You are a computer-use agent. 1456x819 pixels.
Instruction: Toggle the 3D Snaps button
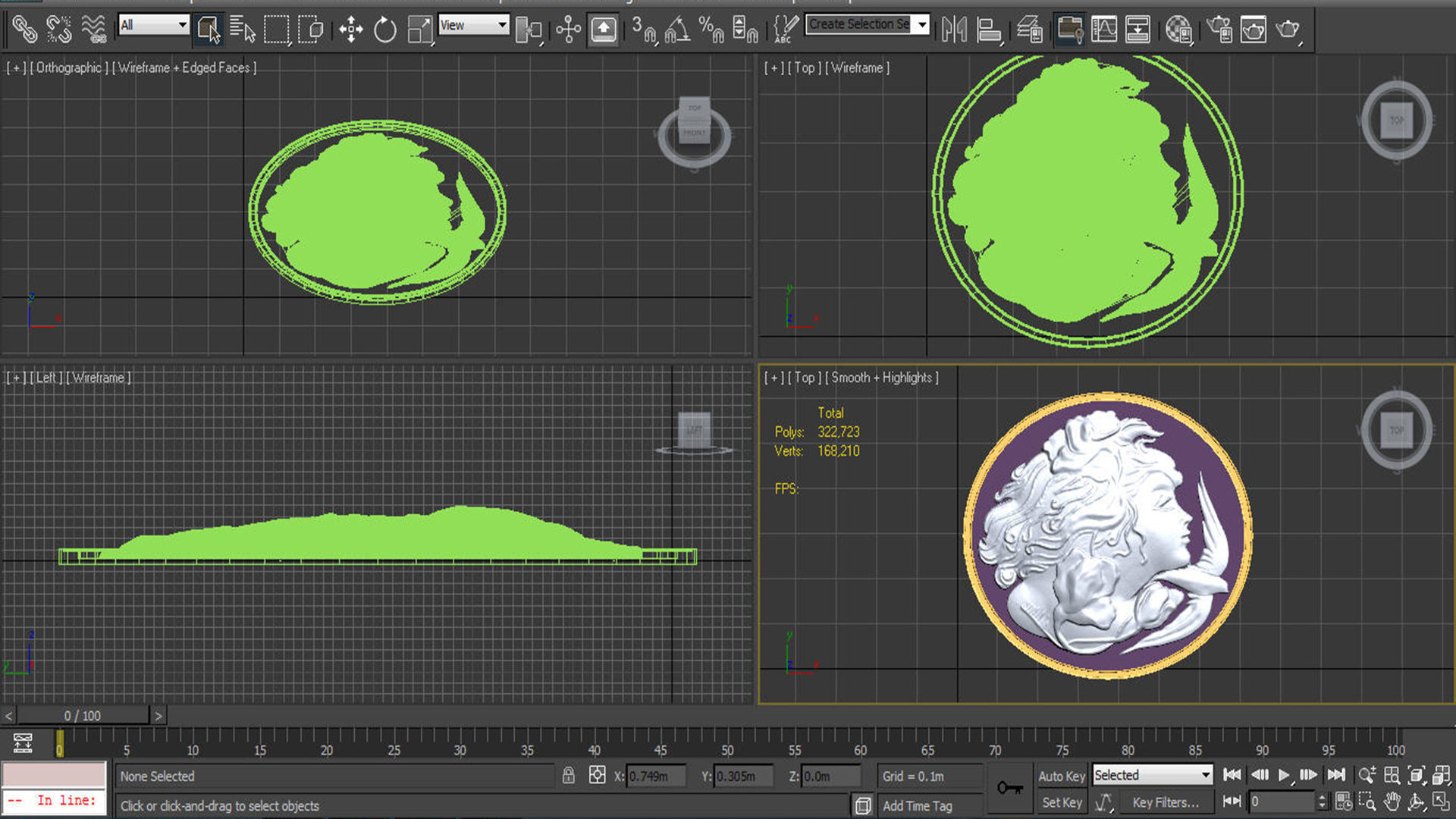coord(643,30)
